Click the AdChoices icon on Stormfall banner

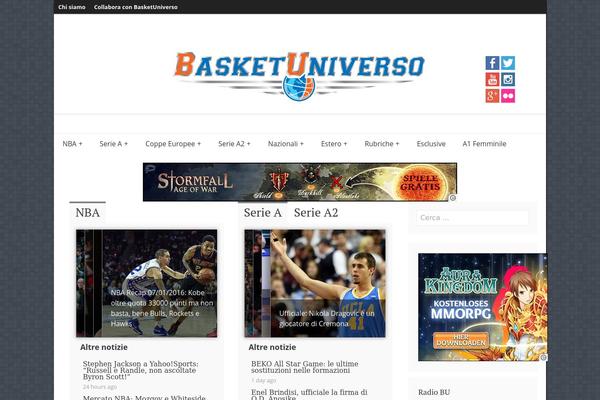pos(453,198)
